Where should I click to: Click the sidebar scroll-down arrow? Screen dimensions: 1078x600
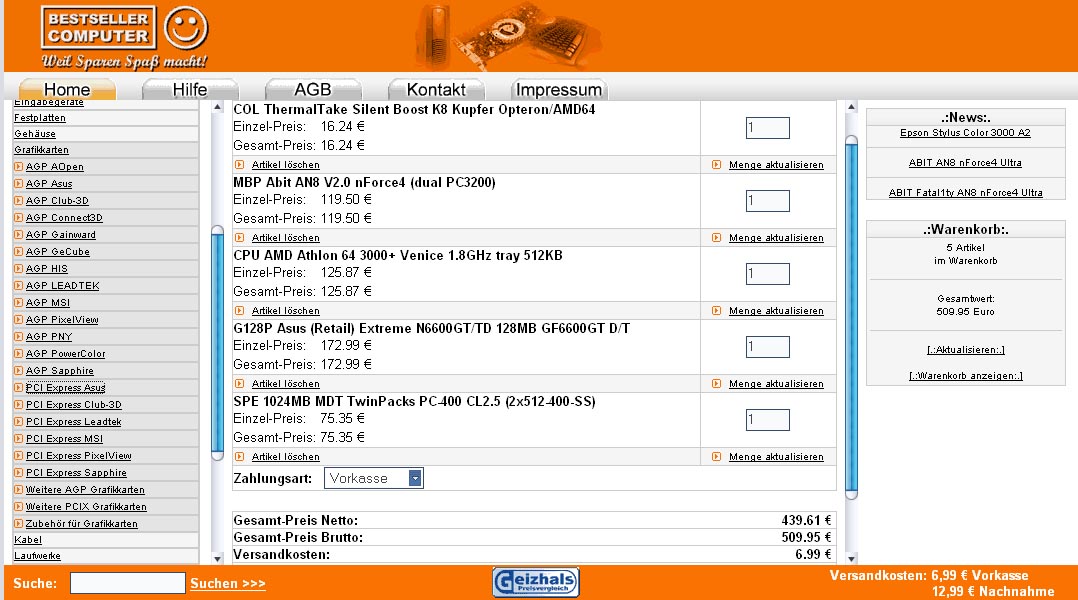217,559
